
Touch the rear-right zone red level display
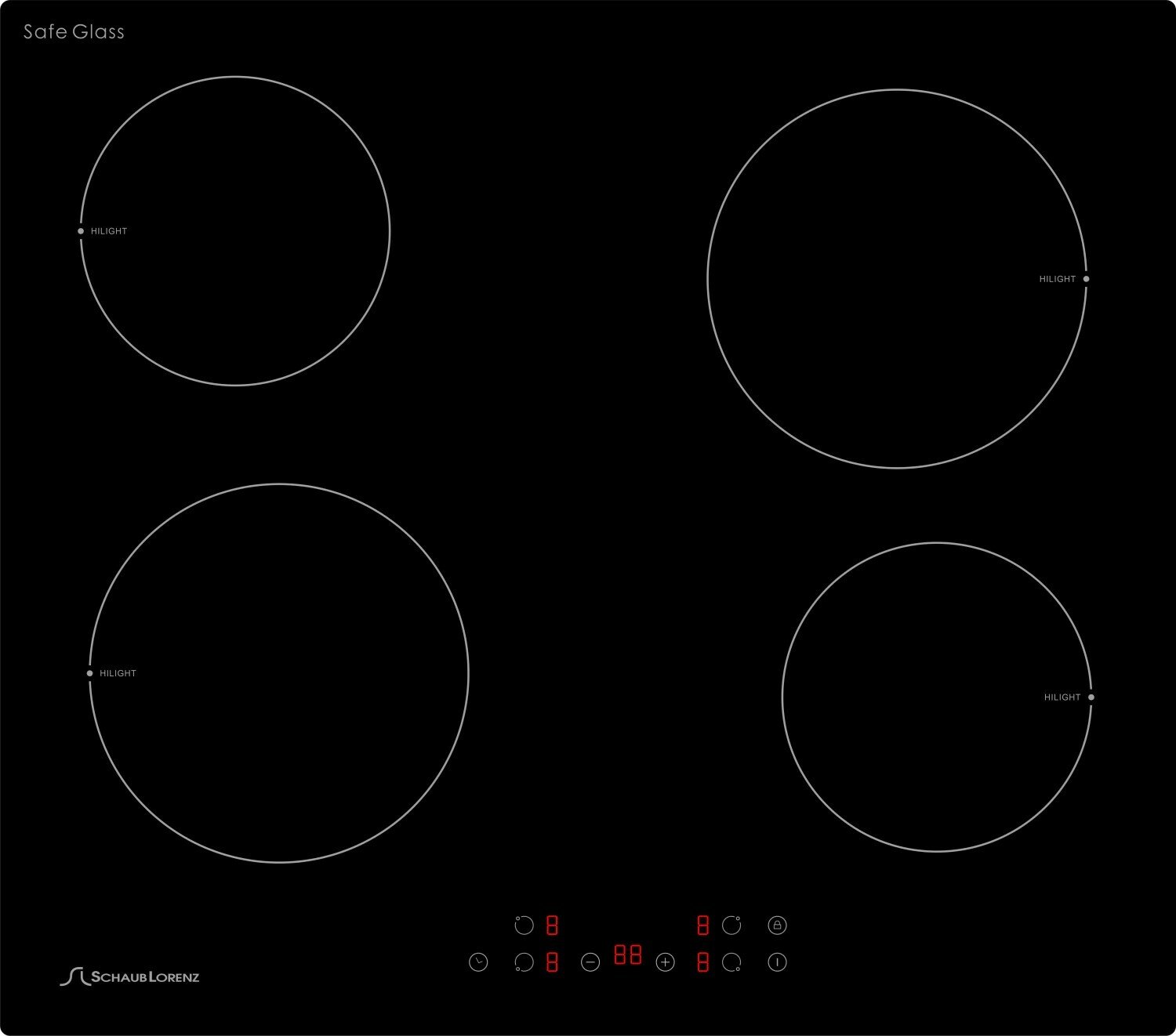tap(702, 925)
